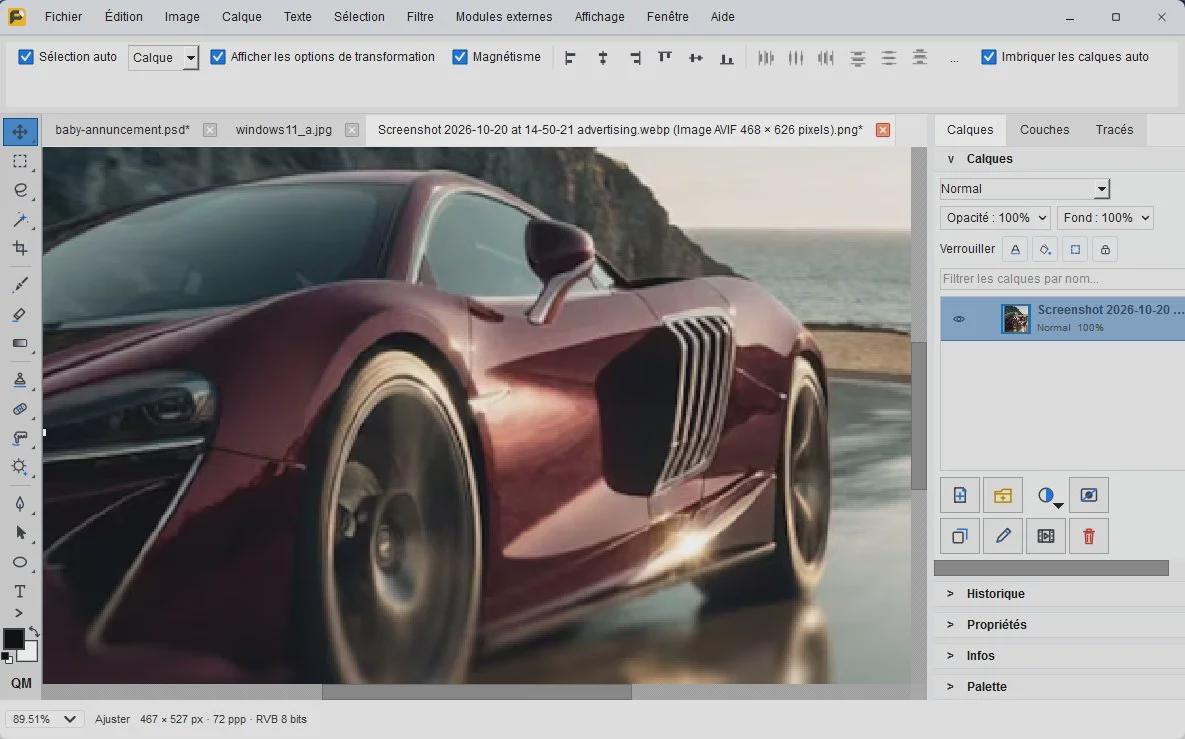Hide the Screenshot layer via its eye icon
This screenshot has width=1185, height=739.
(959, 319)
